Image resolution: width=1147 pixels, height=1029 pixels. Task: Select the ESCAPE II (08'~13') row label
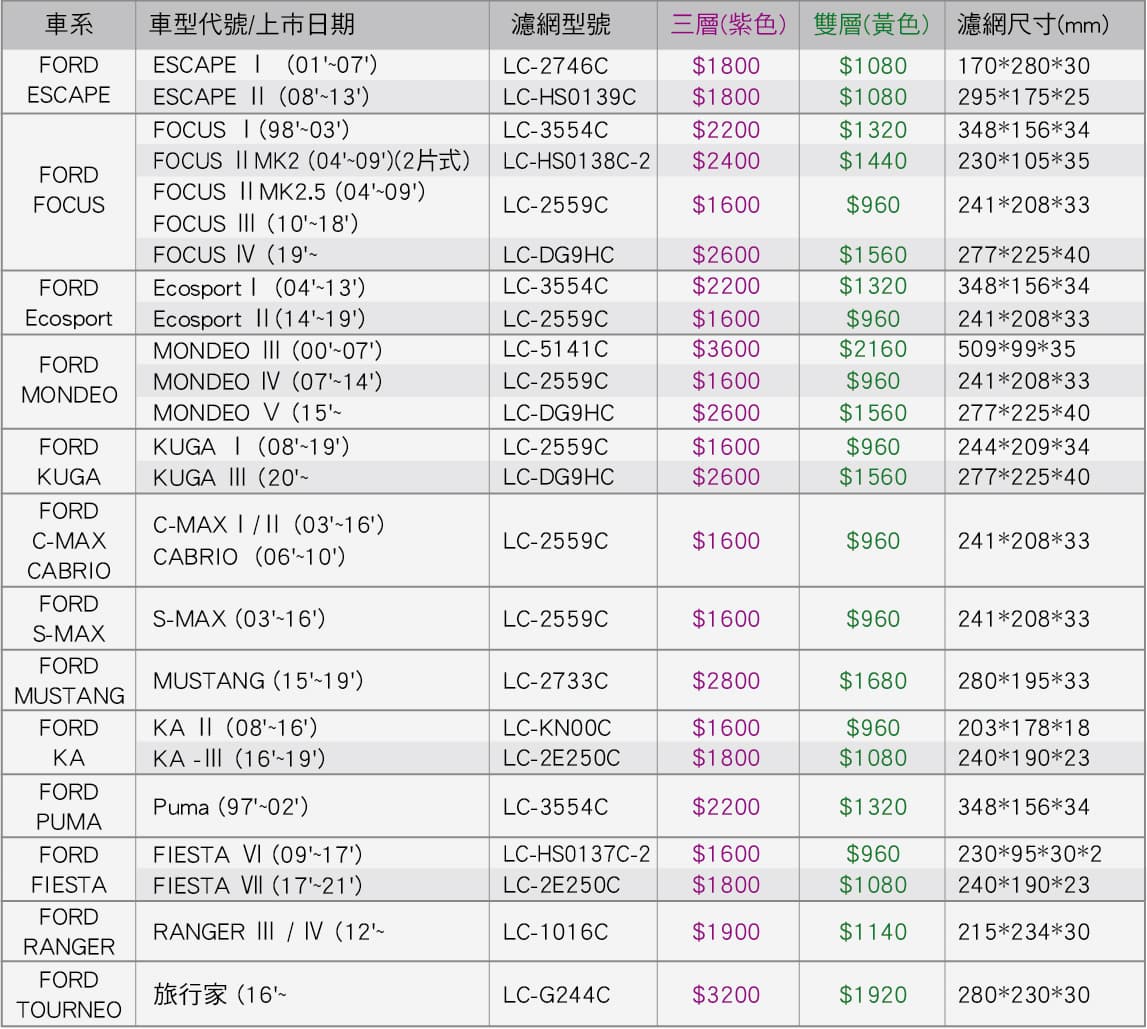click(x=260, y=97)
